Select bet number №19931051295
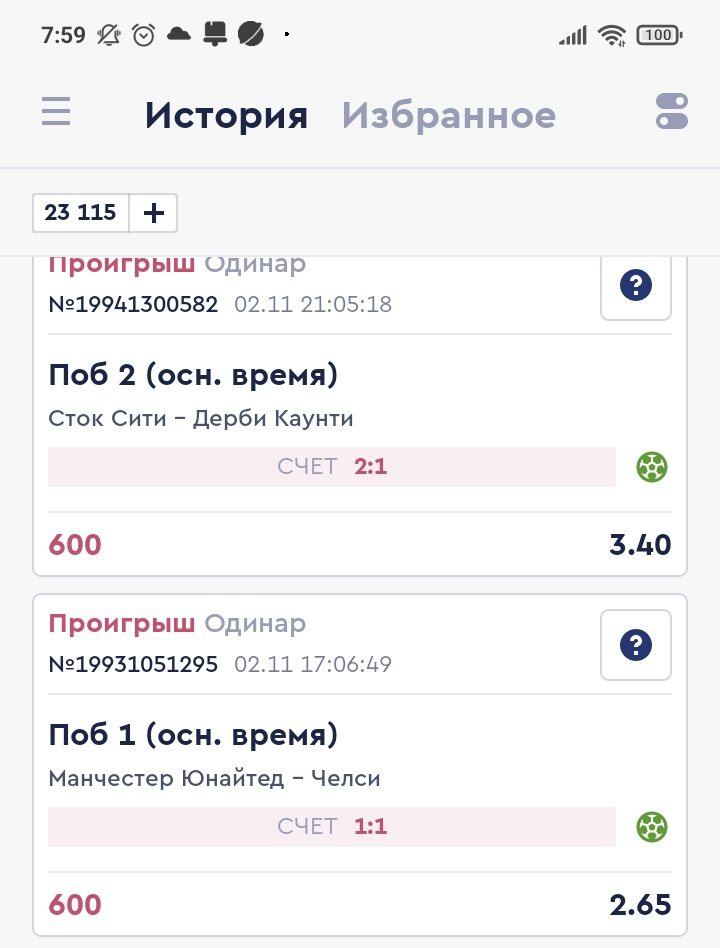This screenshot has width=720, height=948. (133, 664)
